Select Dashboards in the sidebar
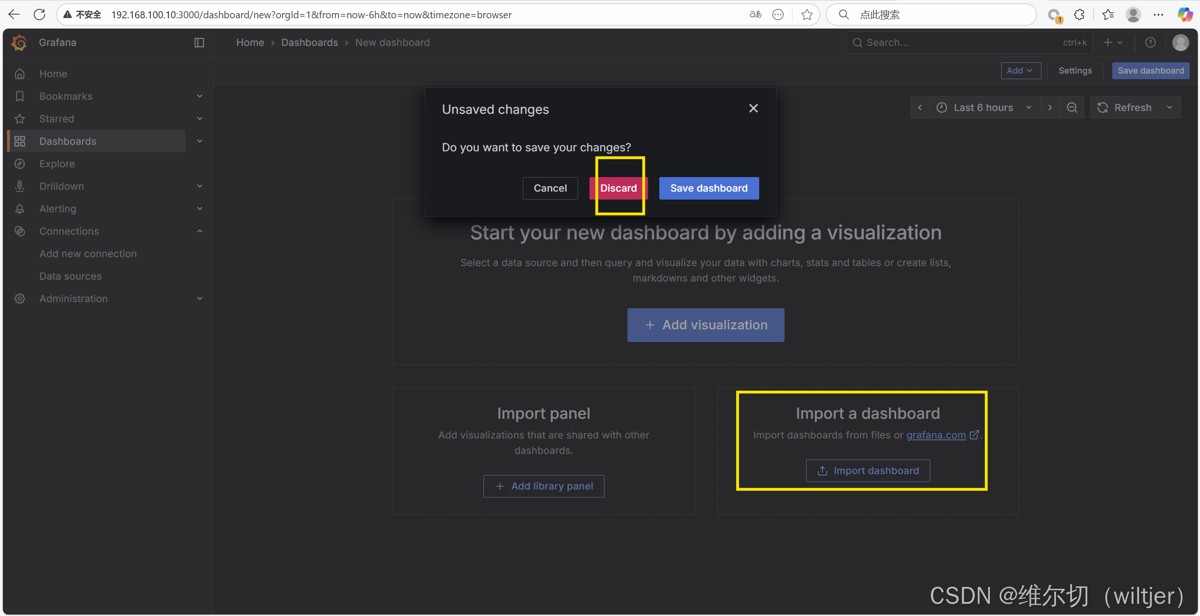Screen dimensions: 1200x616 67,141
